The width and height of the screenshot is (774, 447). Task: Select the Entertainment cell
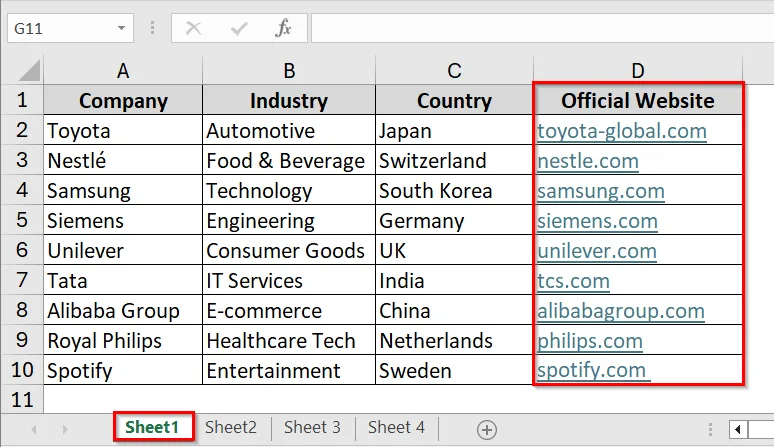pyautogui.click(x=289, y=370)
